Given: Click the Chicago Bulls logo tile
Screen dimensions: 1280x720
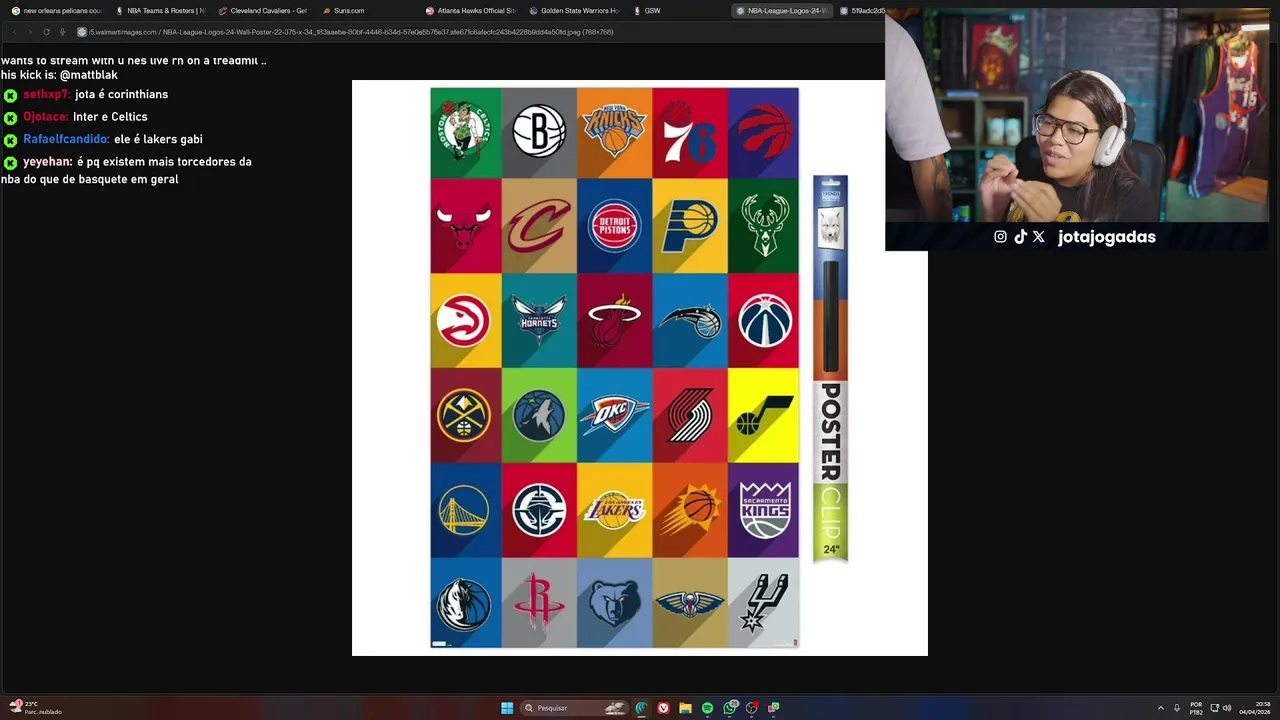Looking at the screenshot, I should click(x=466, y=225).
